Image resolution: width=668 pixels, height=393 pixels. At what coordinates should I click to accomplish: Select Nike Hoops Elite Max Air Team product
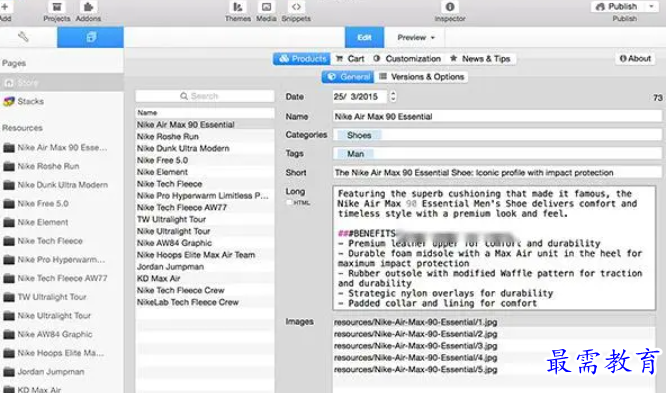(x=205, y=255)
